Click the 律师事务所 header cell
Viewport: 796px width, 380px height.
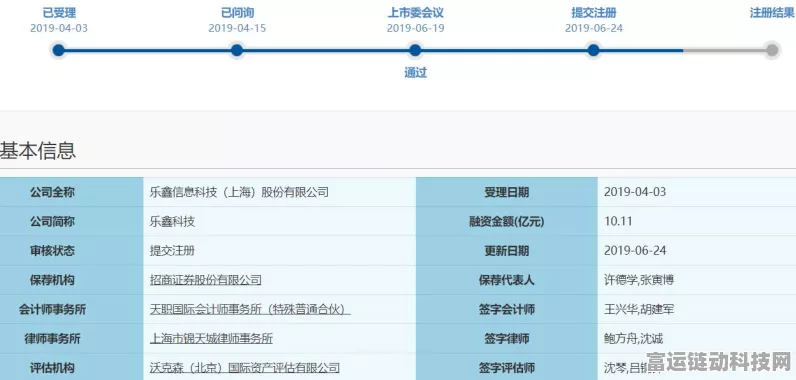[x=72, y=338]
